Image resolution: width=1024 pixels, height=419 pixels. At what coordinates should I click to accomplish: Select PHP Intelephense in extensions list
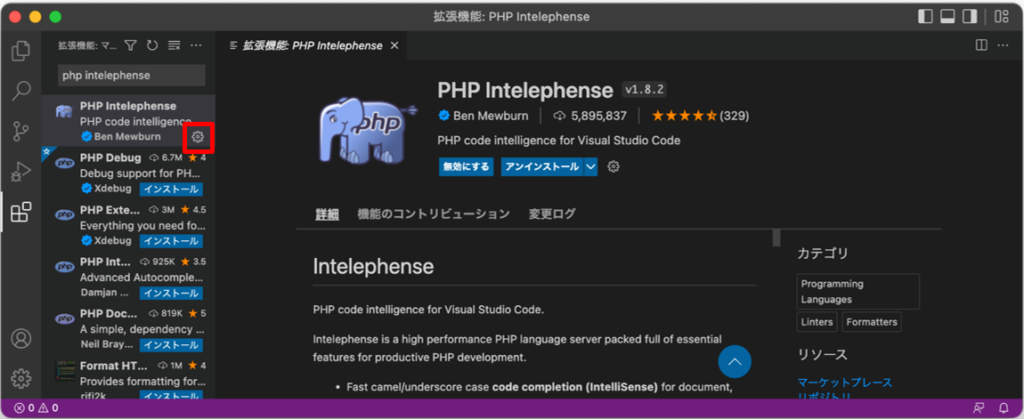coord(128,121)
